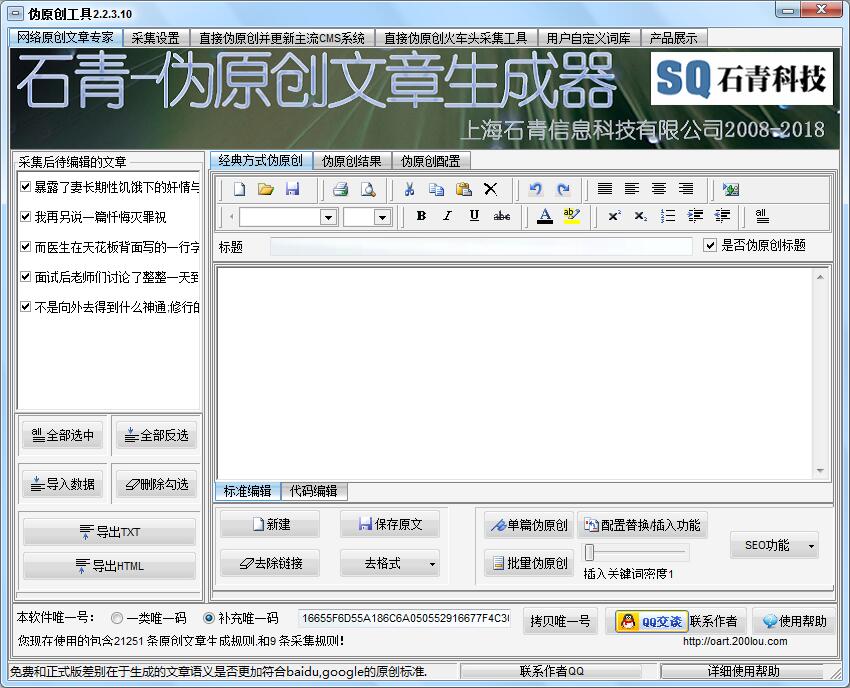Click QQ交谈 contact button
The width and height of the screenshot is (850, 688).
652,621
